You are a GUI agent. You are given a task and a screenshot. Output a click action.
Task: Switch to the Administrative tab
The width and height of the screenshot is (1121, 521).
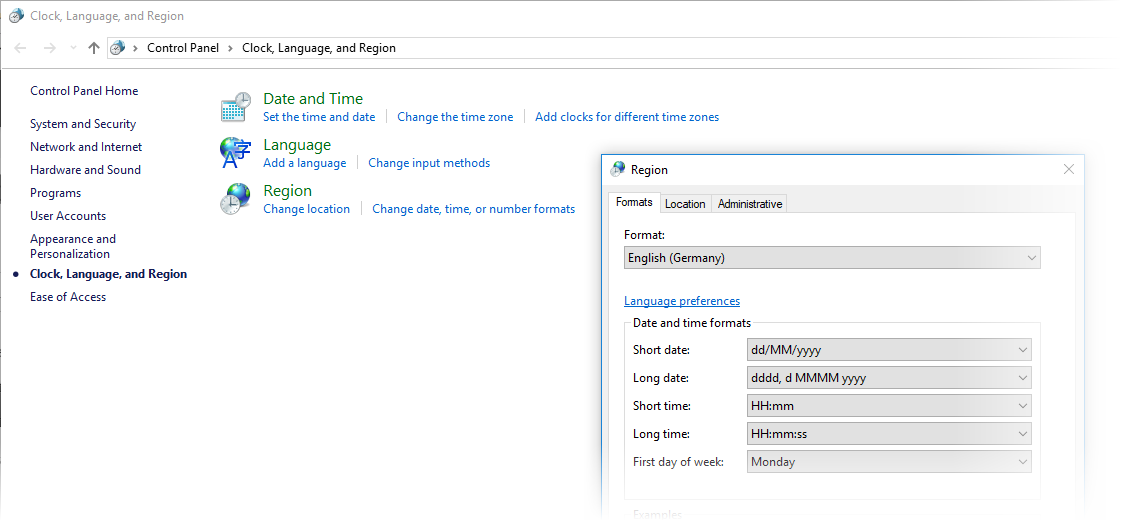[x=750, y=204]
